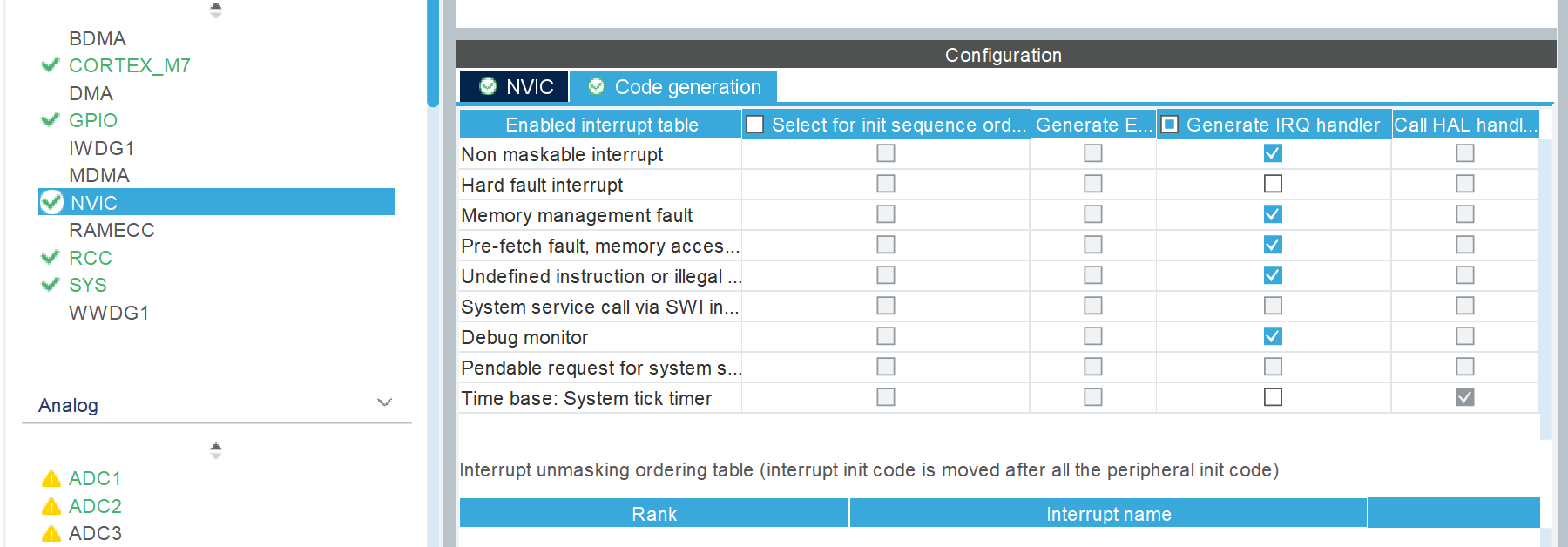This screenshot has height=547, width=1568.
Task: Select the DMA item in the list
Action: [x=91, y=93]
